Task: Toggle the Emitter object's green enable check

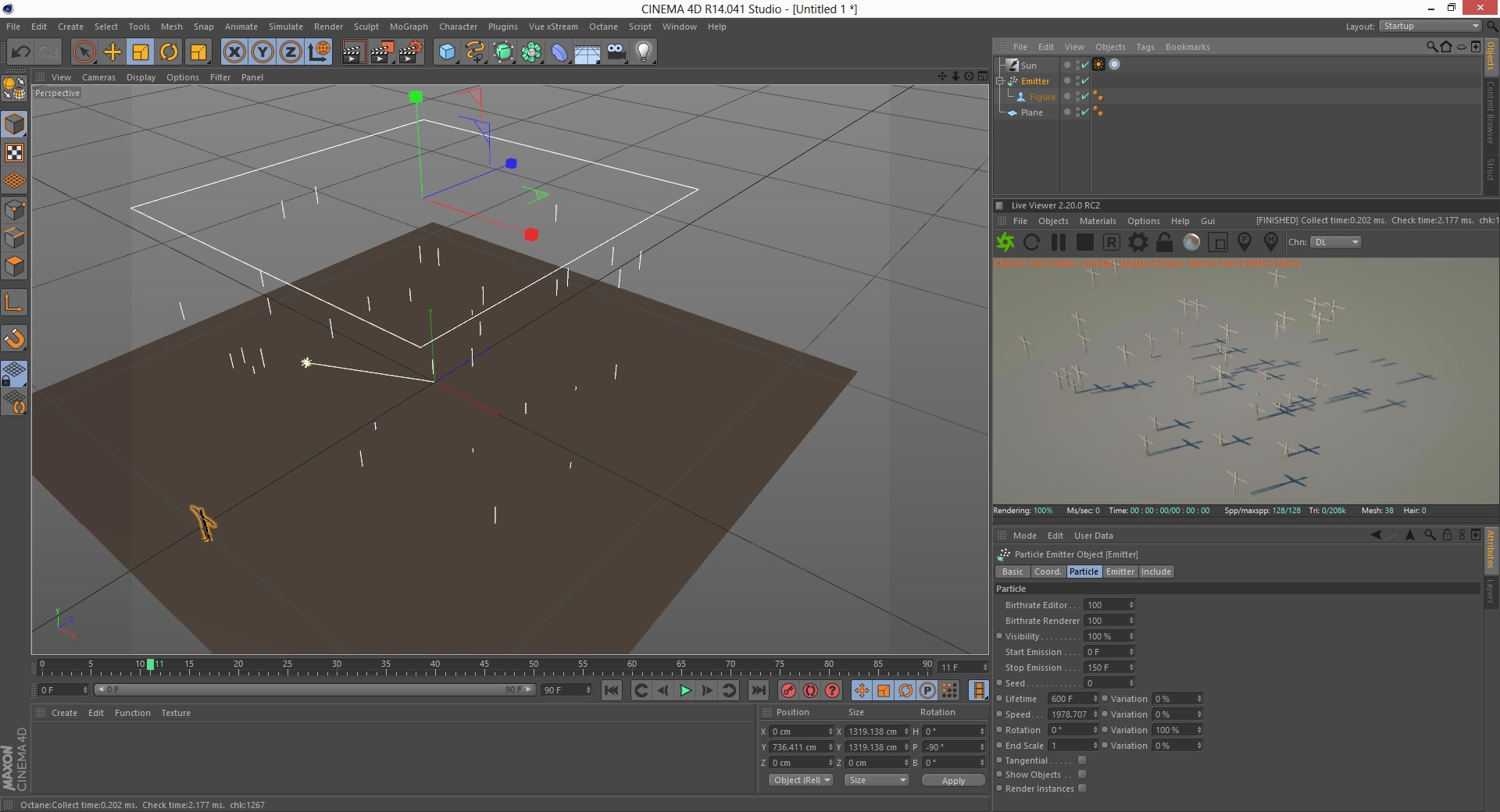Action: (1085, 80)
